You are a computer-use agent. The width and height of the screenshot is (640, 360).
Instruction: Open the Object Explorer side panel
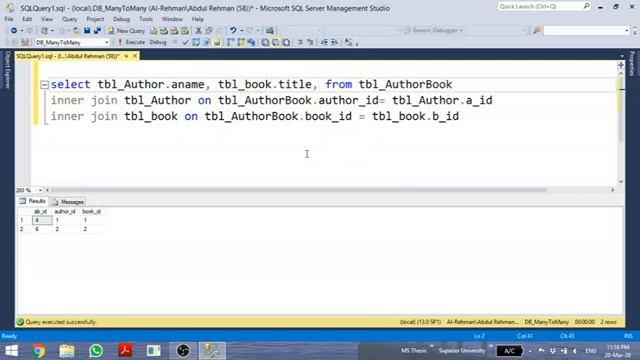coord(7,70)
